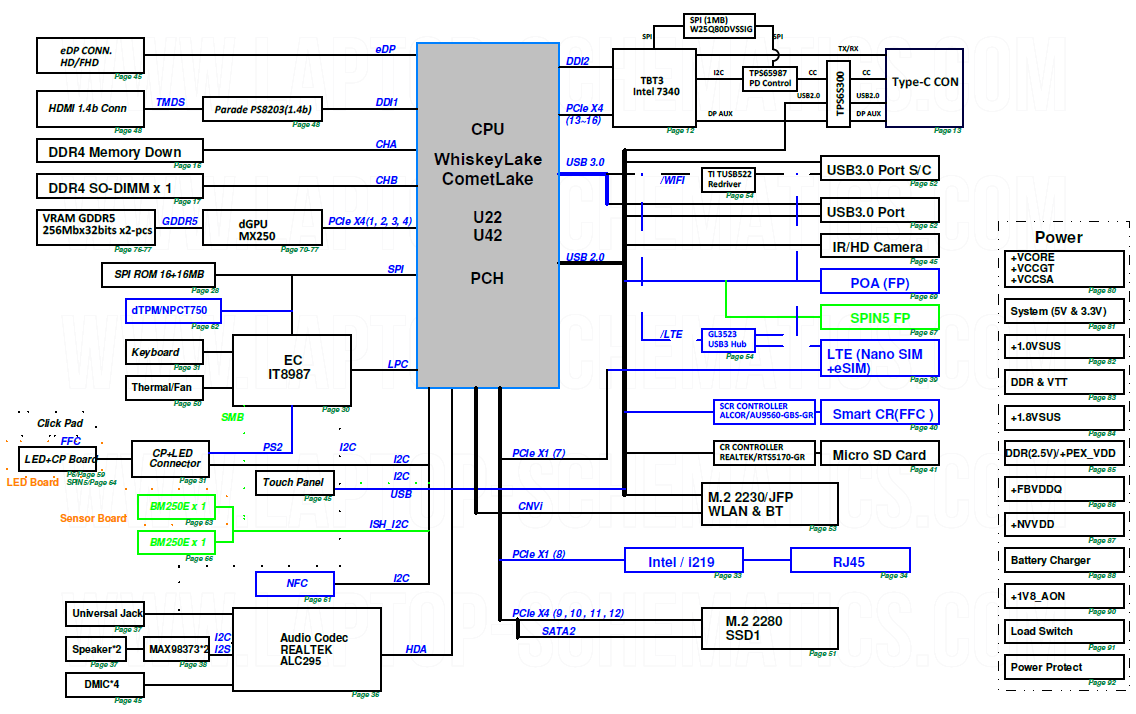Select the Type-C CON block
Image resolution: width=1136 pixels, height=714 pixels.
pos(924,88)
